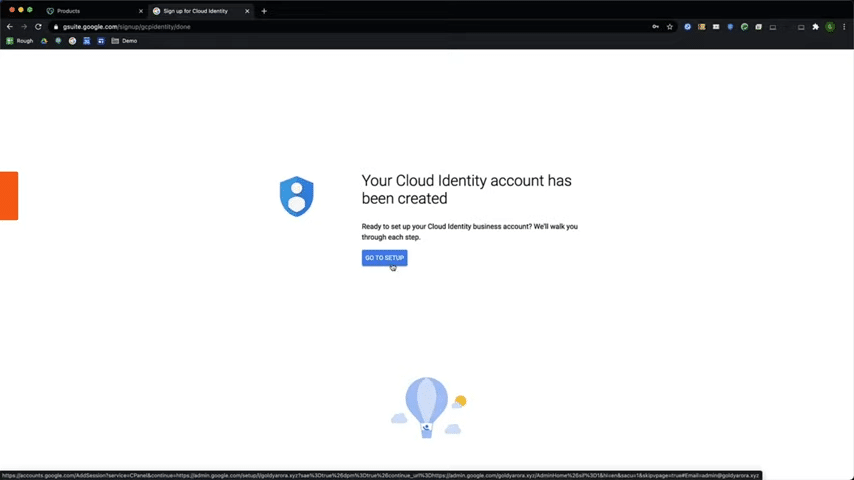The width and height of the screenshot is (854, 480).
Task: Open the Rough bookmark
Action: tap(20, 41)
